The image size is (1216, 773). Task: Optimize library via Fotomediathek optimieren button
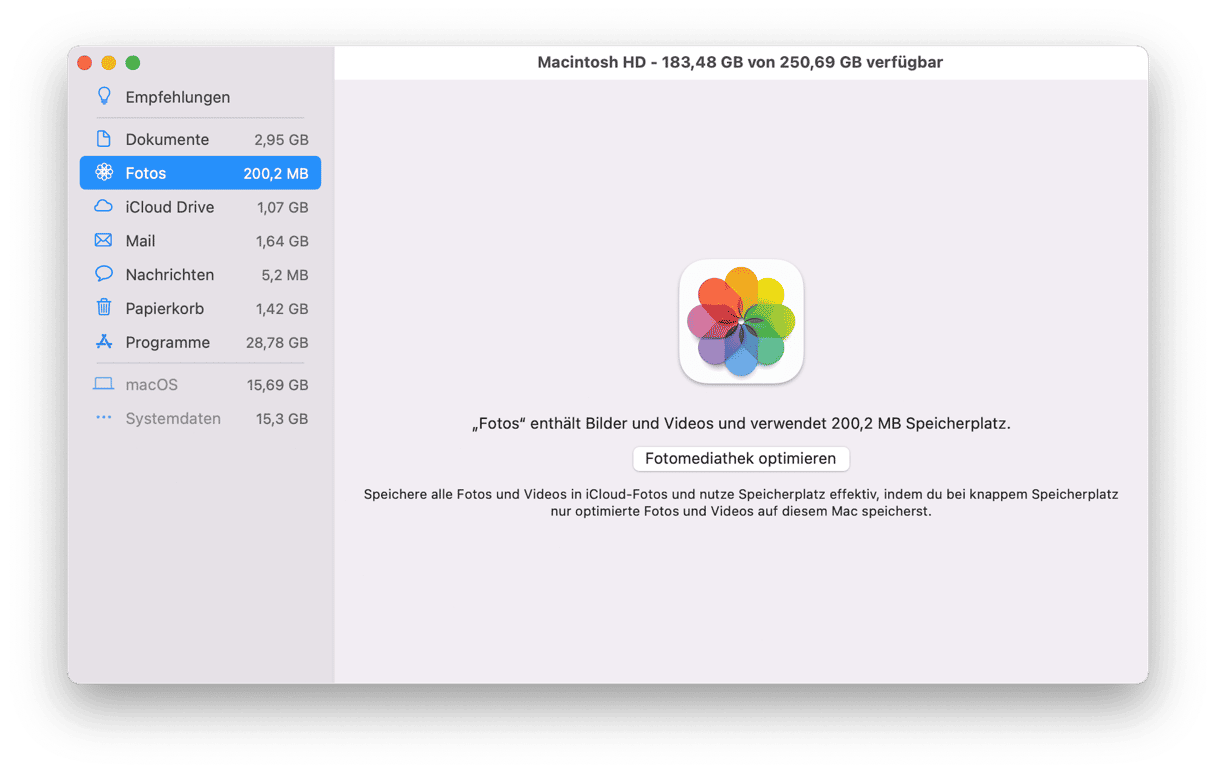(741, 458)
